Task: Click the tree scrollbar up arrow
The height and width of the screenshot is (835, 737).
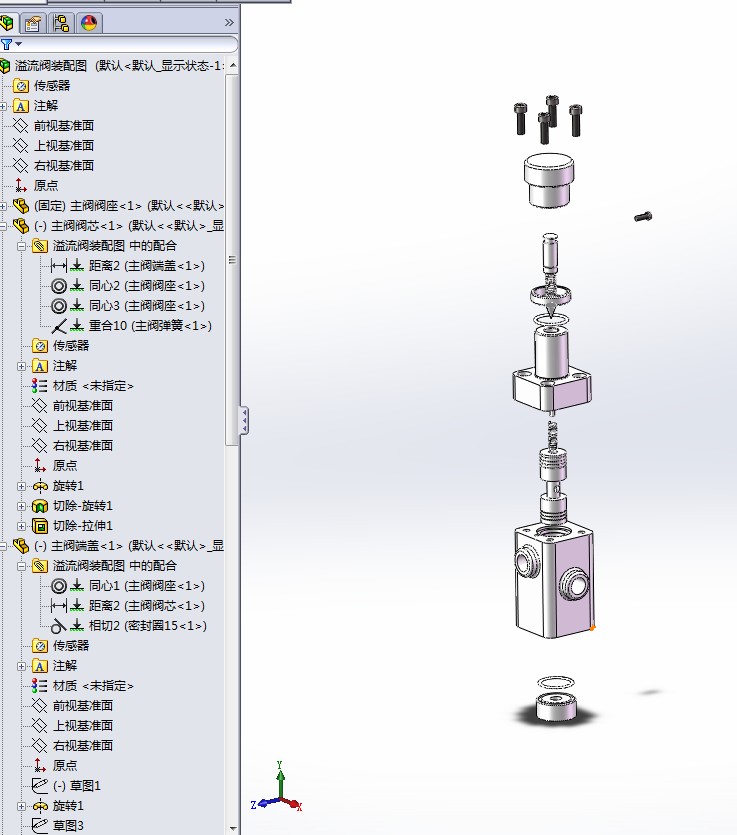Action: [x=232, y=66]
